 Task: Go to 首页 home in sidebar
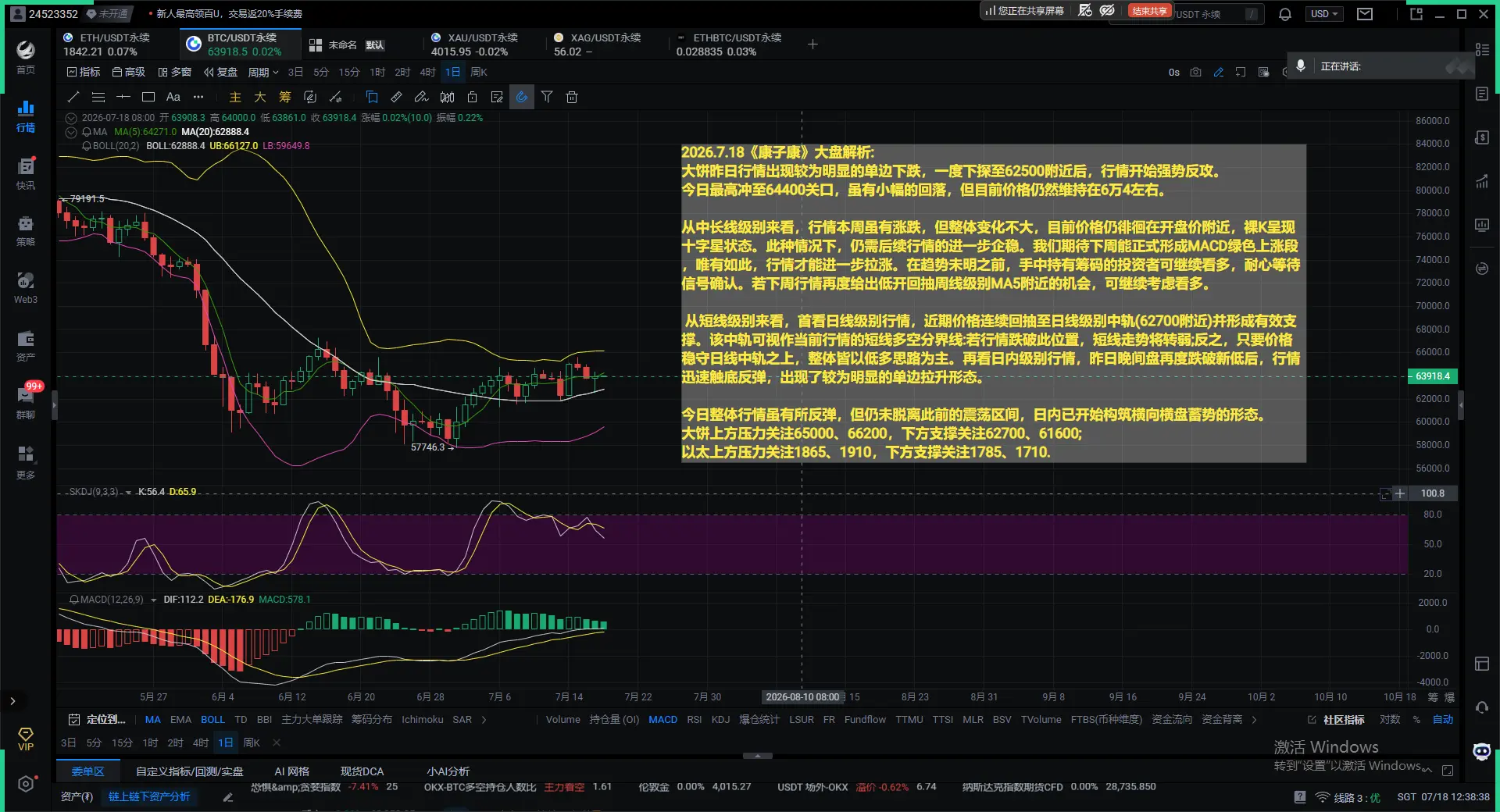click(26, 58)
